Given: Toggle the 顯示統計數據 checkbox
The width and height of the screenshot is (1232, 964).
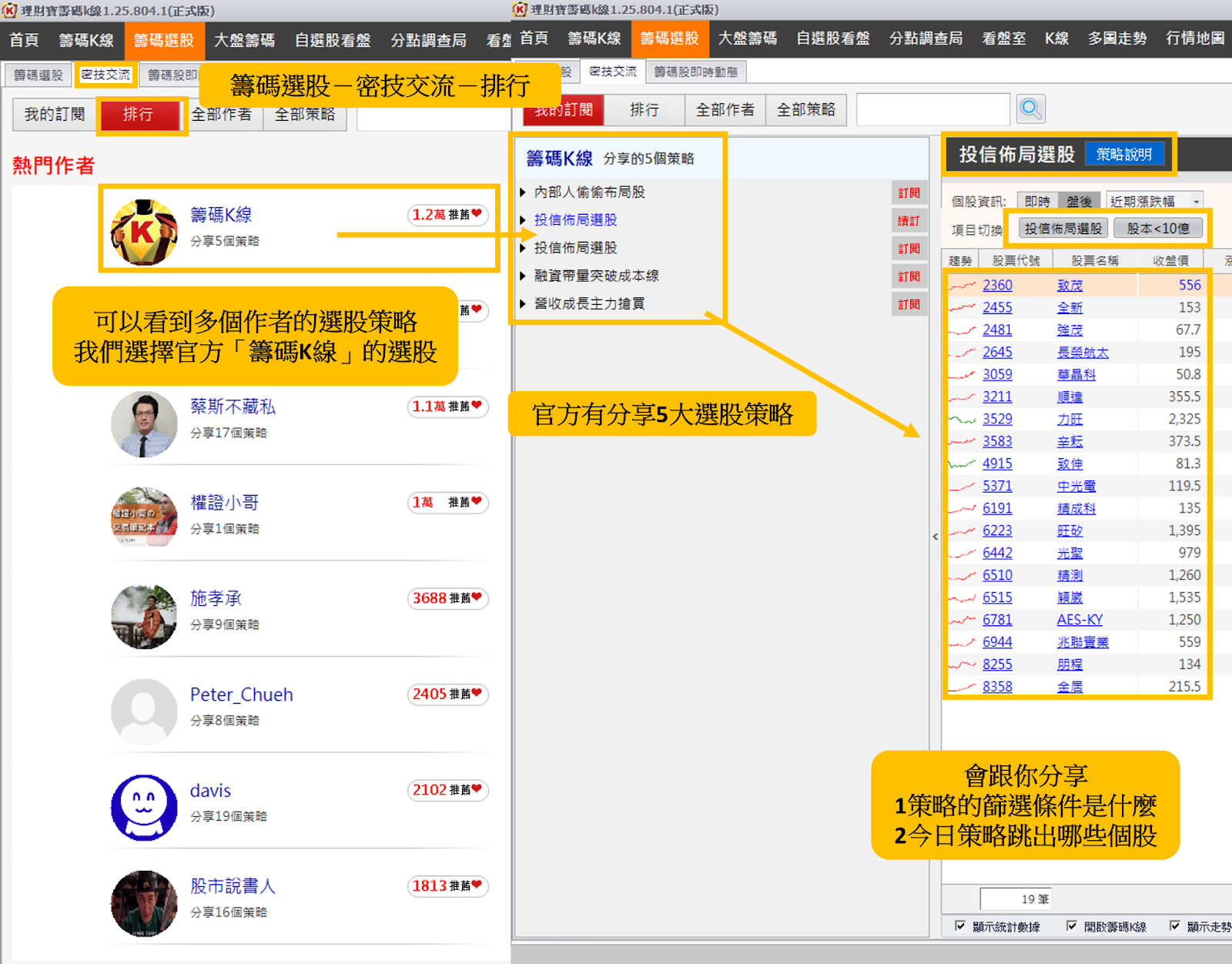Looking at the screenshot, I should [960, 926].
